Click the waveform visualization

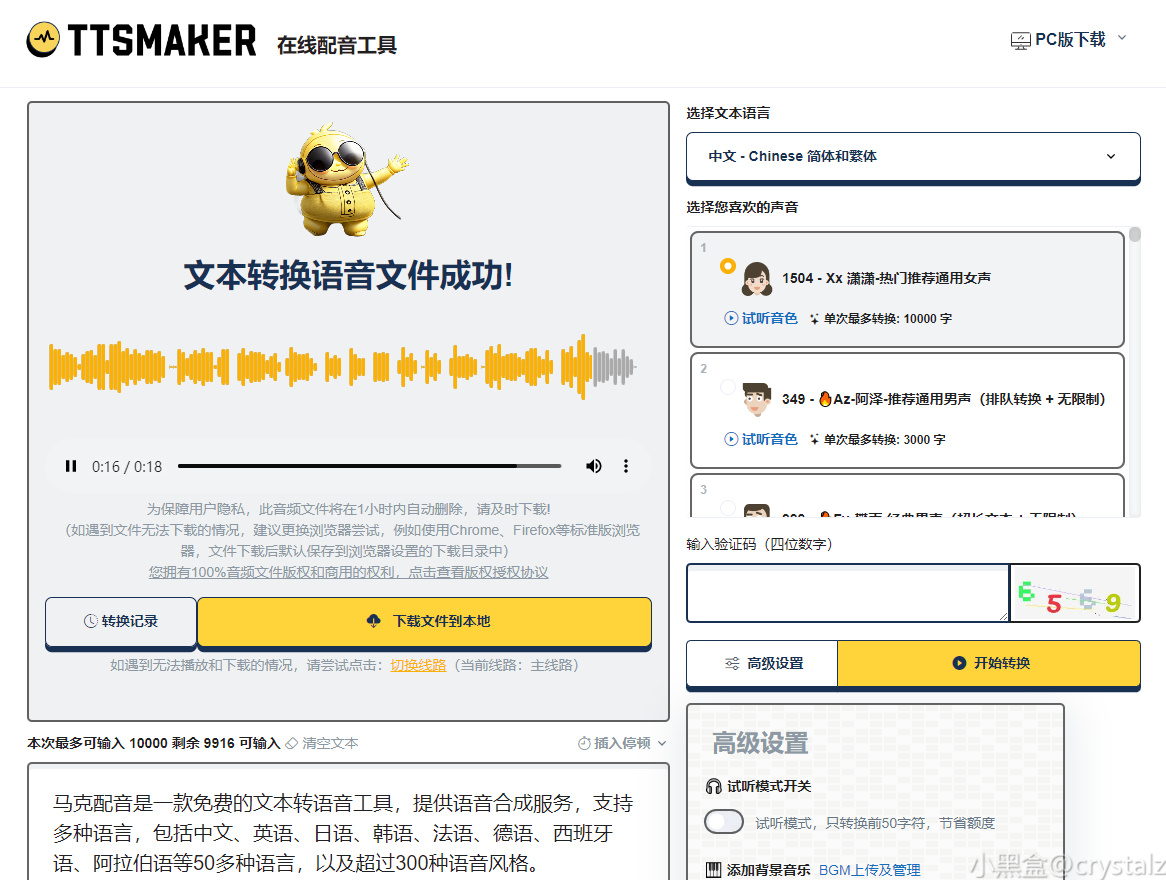(343, 367)
